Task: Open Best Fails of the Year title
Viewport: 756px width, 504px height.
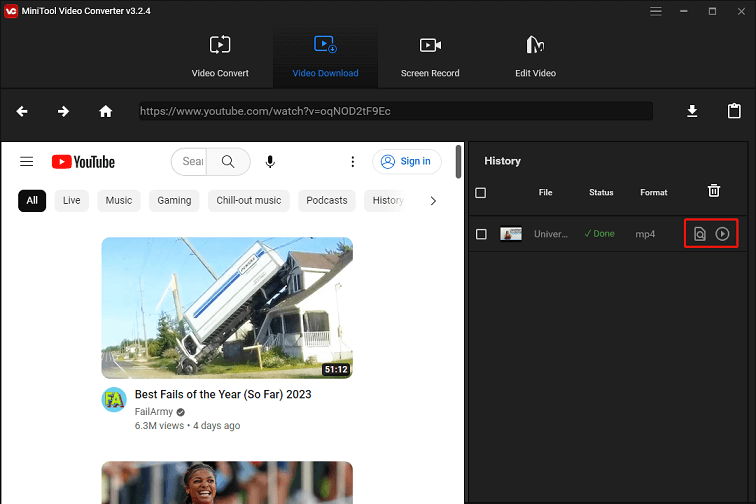Action: [x=223, y=395]
